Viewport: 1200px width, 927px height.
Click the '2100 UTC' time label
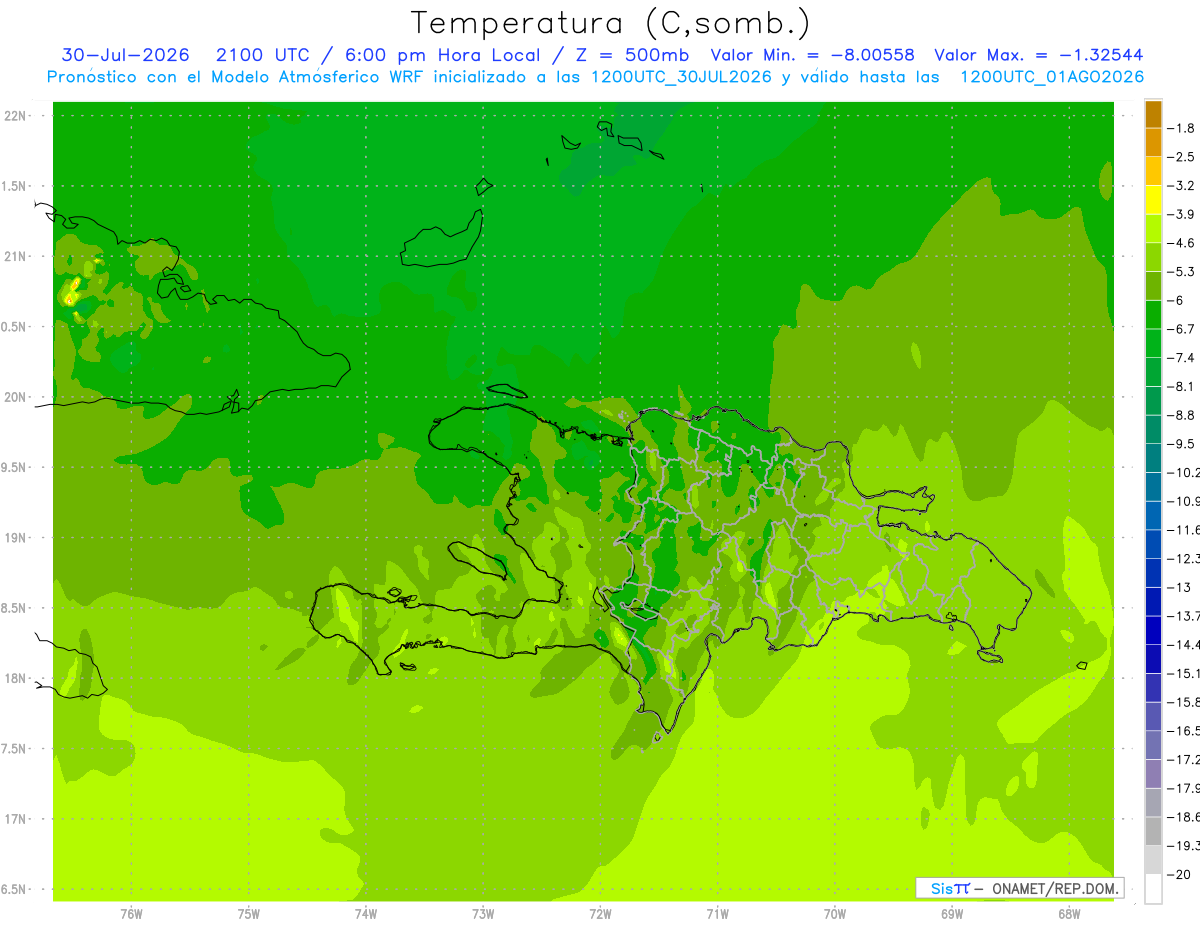[x=262, y=55]
